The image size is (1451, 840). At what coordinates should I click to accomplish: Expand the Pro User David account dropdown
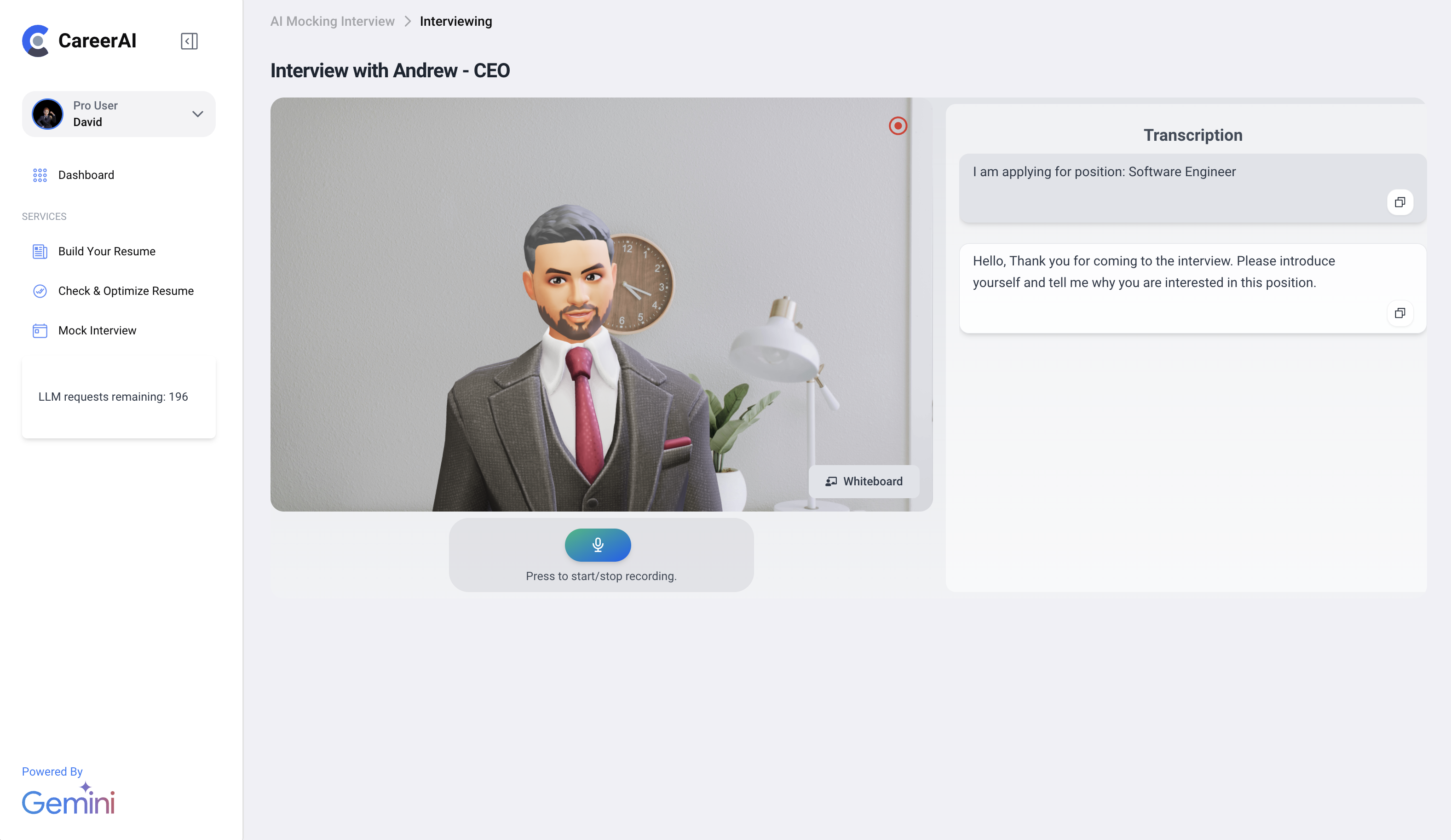click(197, 114)
